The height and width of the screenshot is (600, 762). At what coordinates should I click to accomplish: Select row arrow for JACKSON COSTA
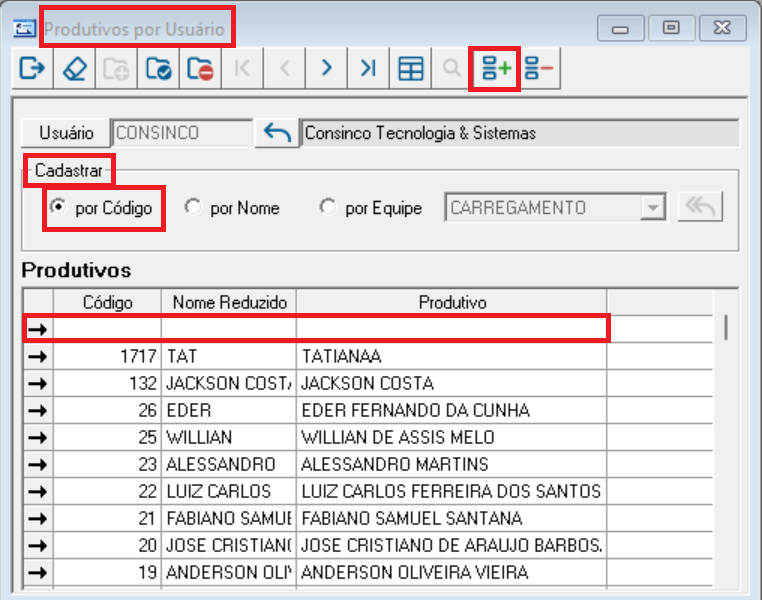38,384
